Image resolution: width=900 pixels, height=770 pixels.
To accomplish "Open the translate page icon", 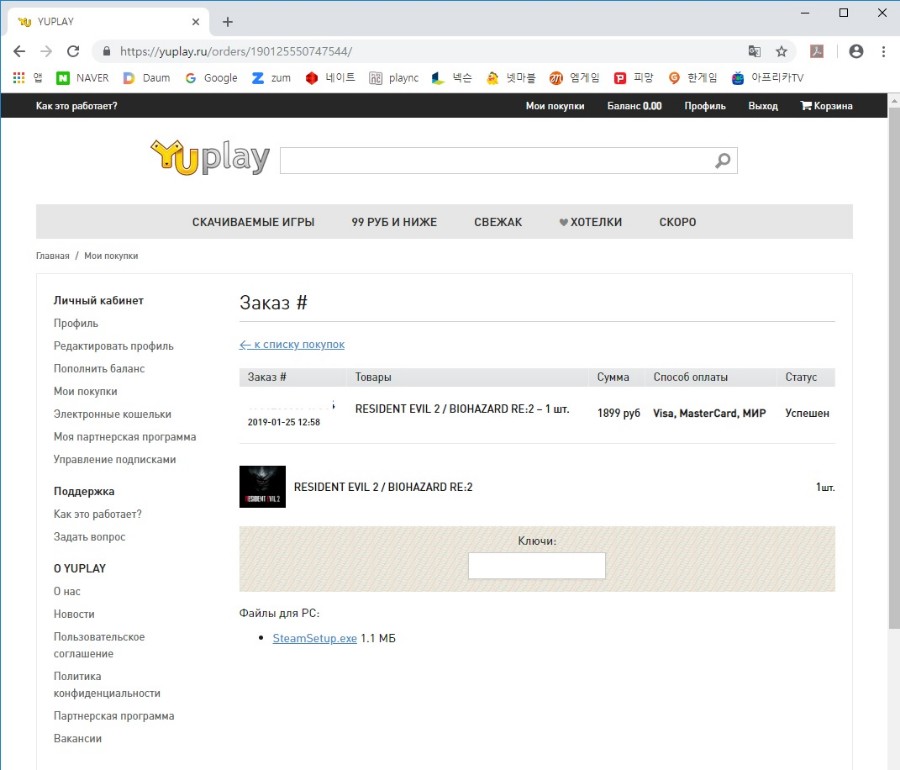I will click(x=754, y=52).
